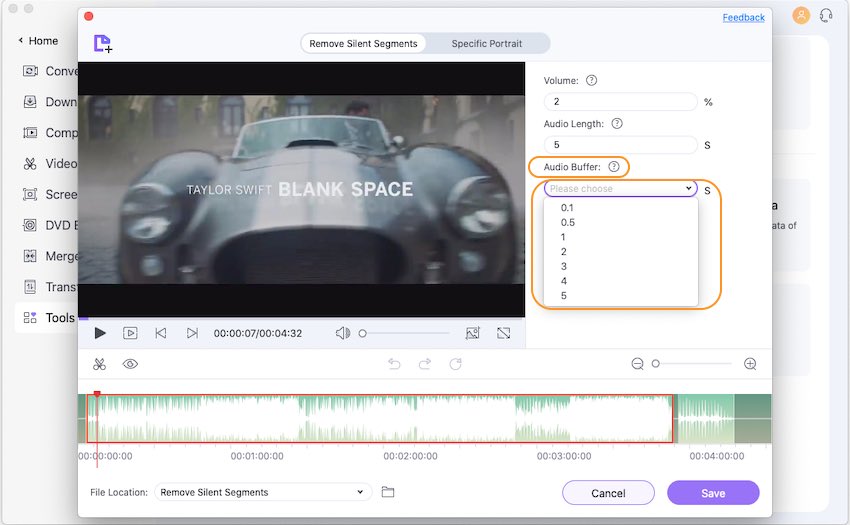
Task: Redo the last edit
Action: coord(425,364)
